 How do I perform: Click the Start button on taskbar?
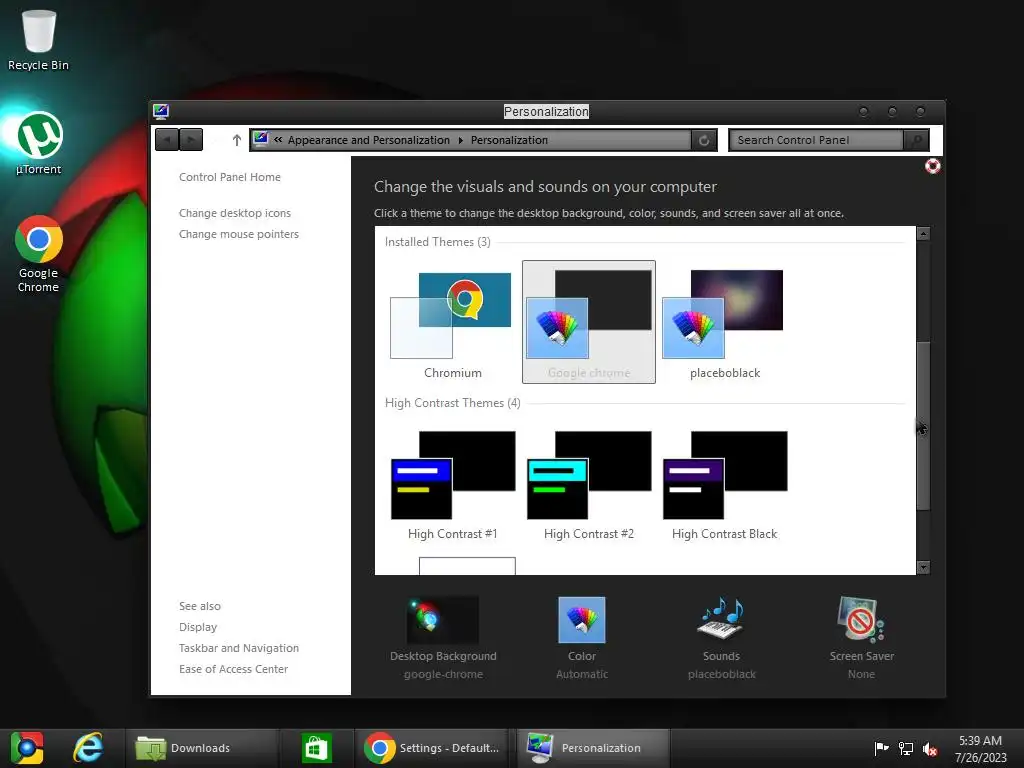26,748
